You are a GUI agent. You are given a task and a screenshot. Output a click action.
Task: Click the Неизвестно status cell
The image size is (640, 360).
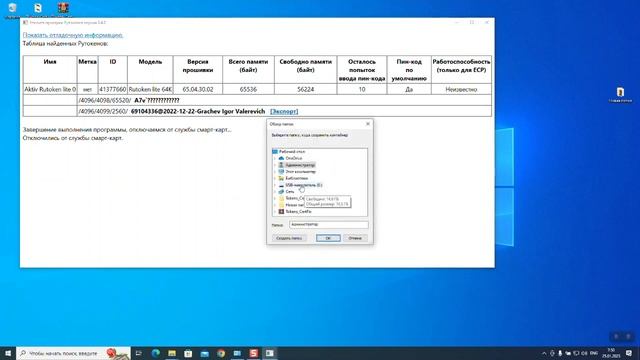(461, 89)
